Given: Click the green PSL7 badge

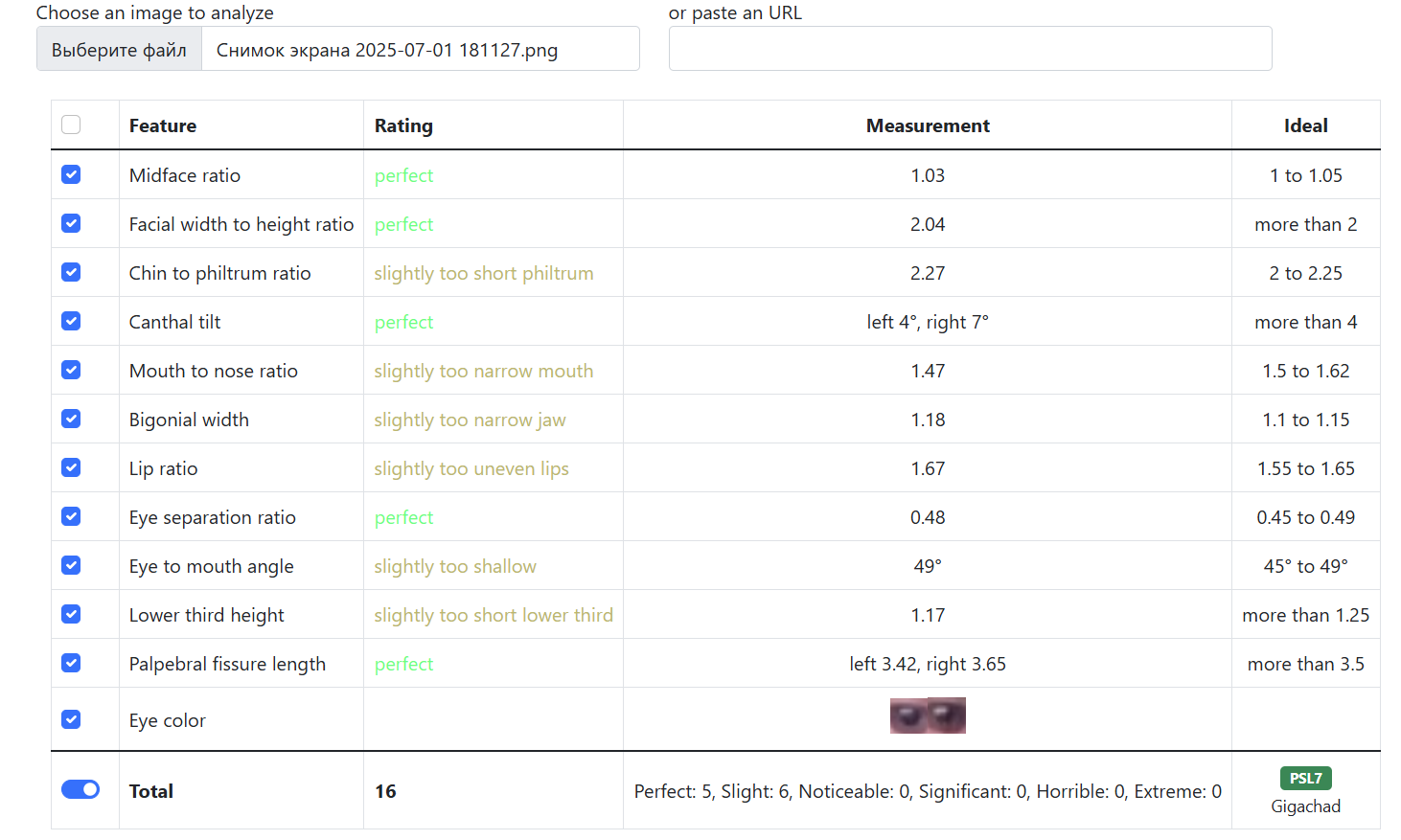Looking at the screenshot, I should click(x=1305, y=779).
